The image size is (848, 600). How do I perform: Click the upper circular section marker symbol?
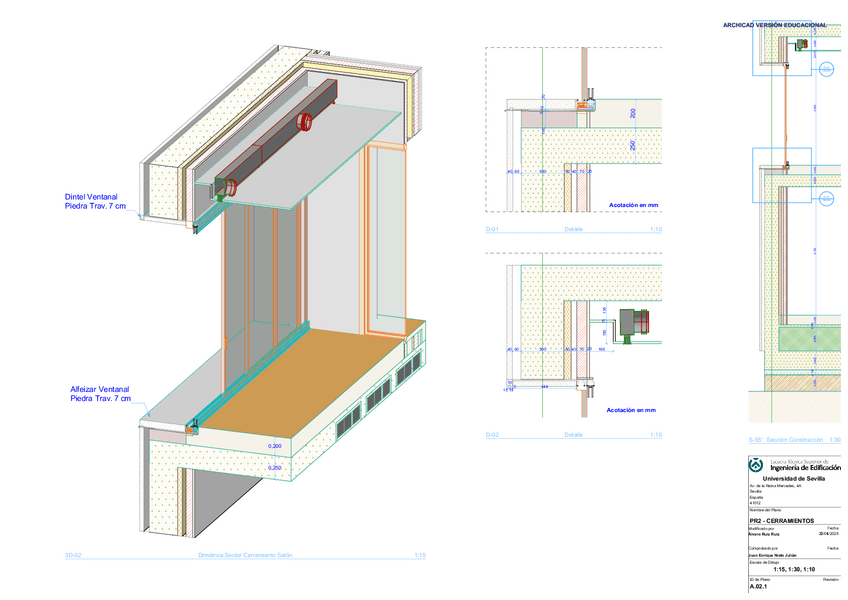(826, 69)
